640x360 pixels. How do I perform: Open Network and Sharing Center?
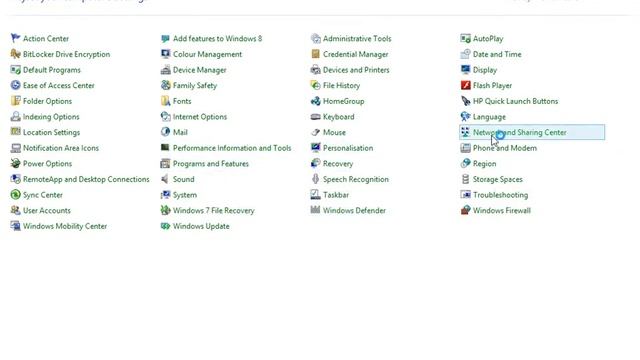[532, 132]
